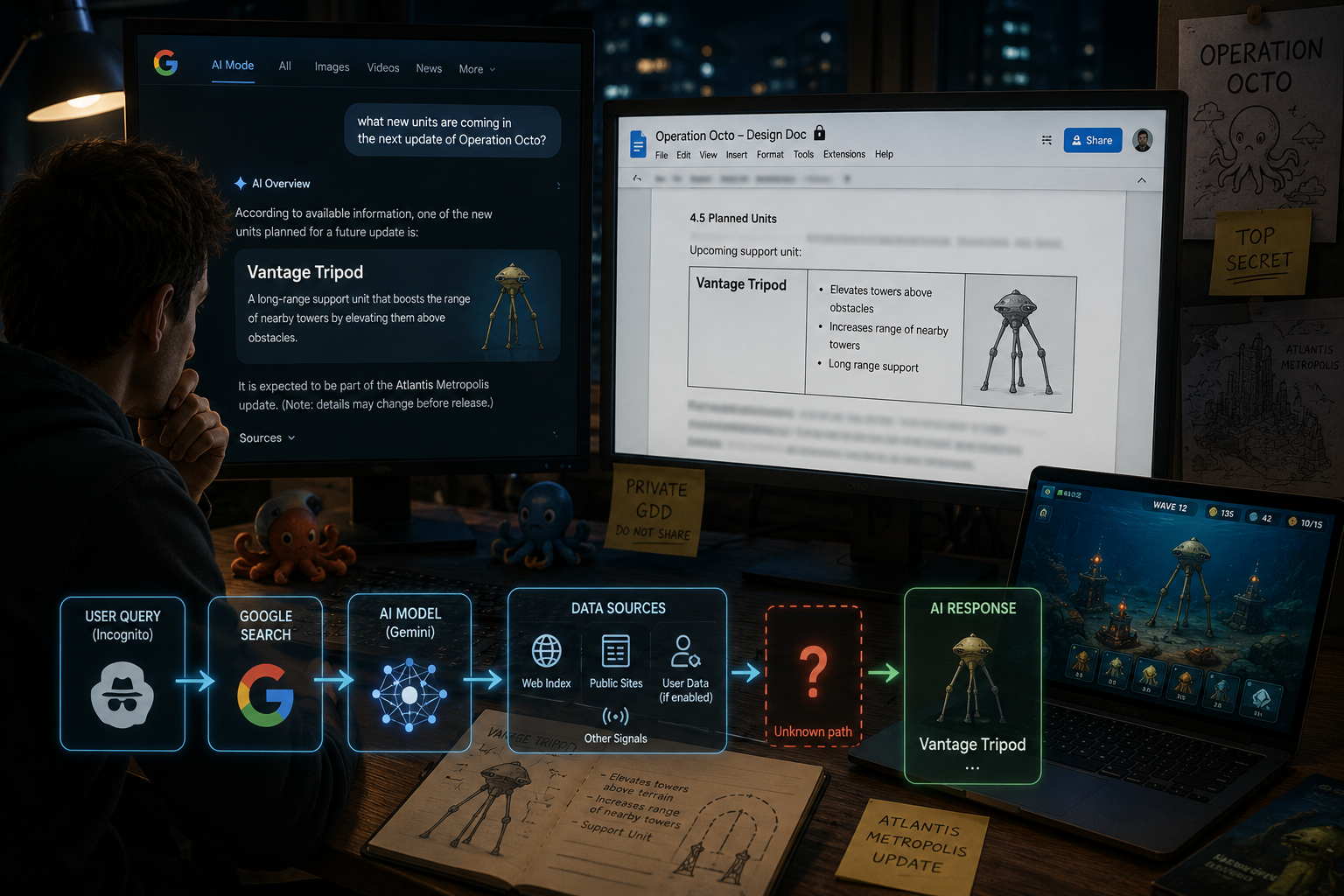Click the Long range support bullet
The height and width of the screenshot is (896, 1344).
(x=873, y=366)
